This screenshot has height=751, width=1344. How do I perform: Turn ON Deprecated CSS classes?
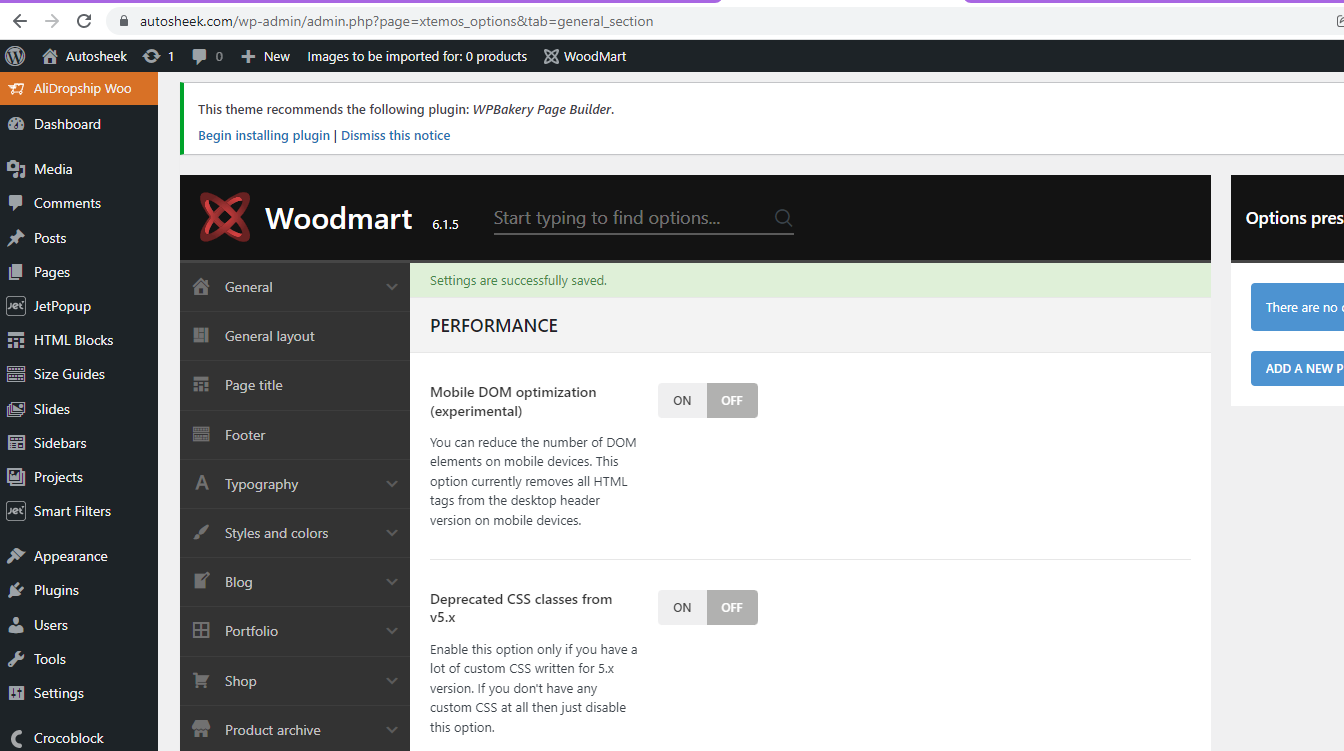[682, 607]
